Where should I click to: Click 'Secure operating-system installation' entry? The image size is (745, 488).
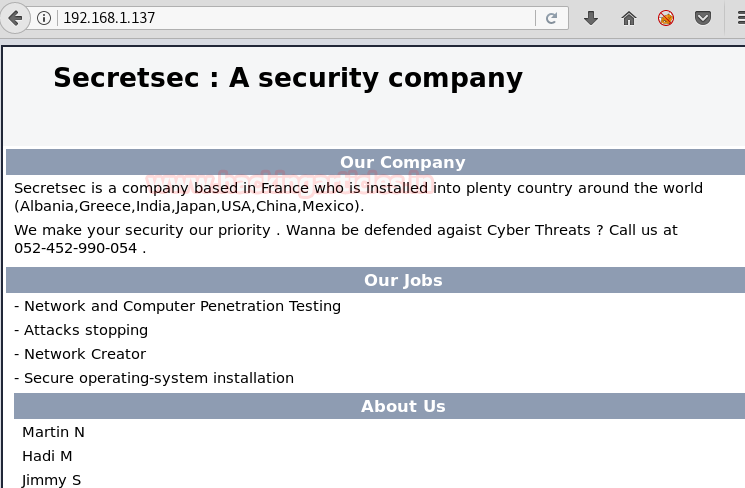coord(158,378)
